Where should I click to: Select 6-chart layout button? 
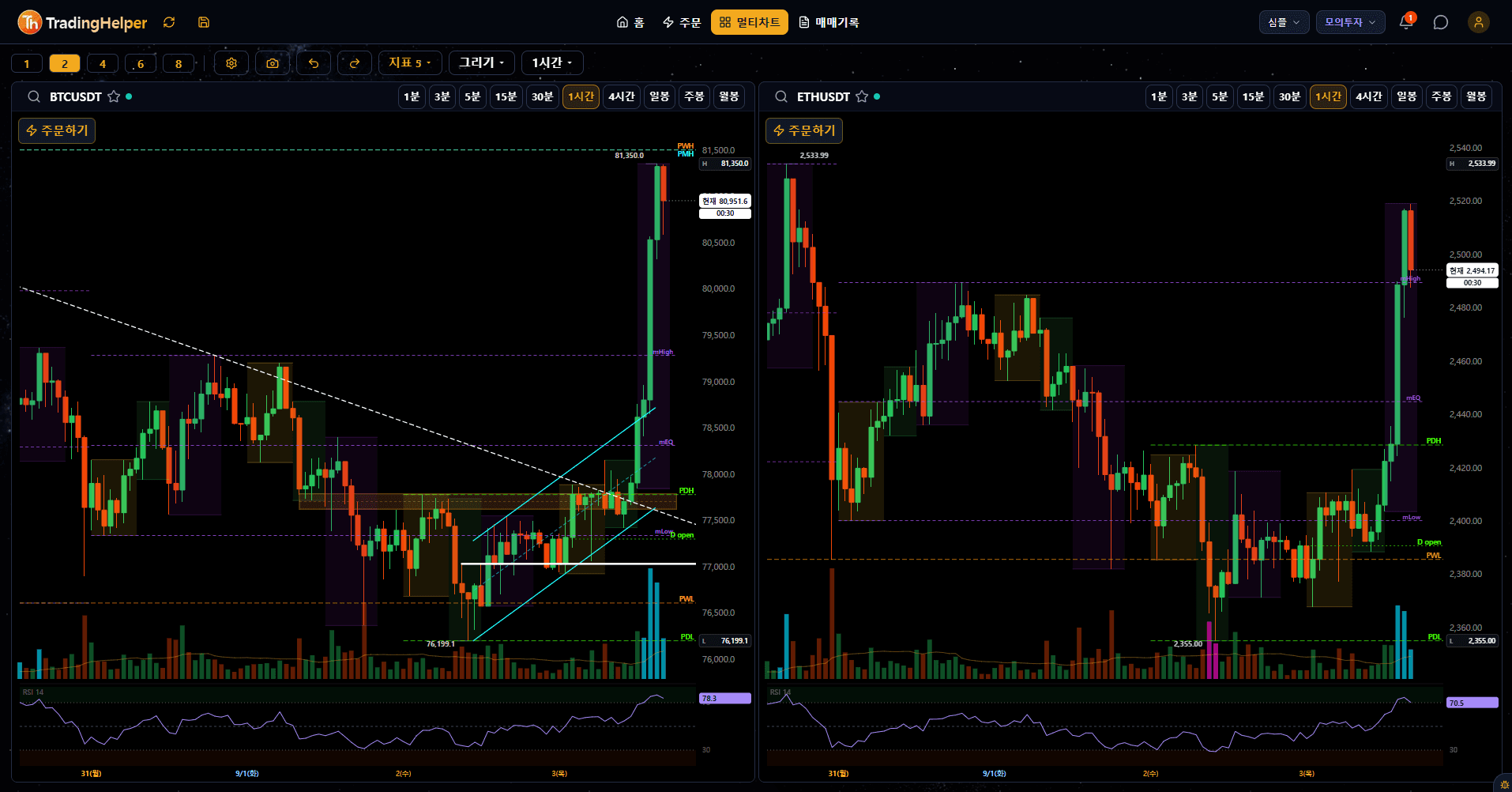click(141, 63)
